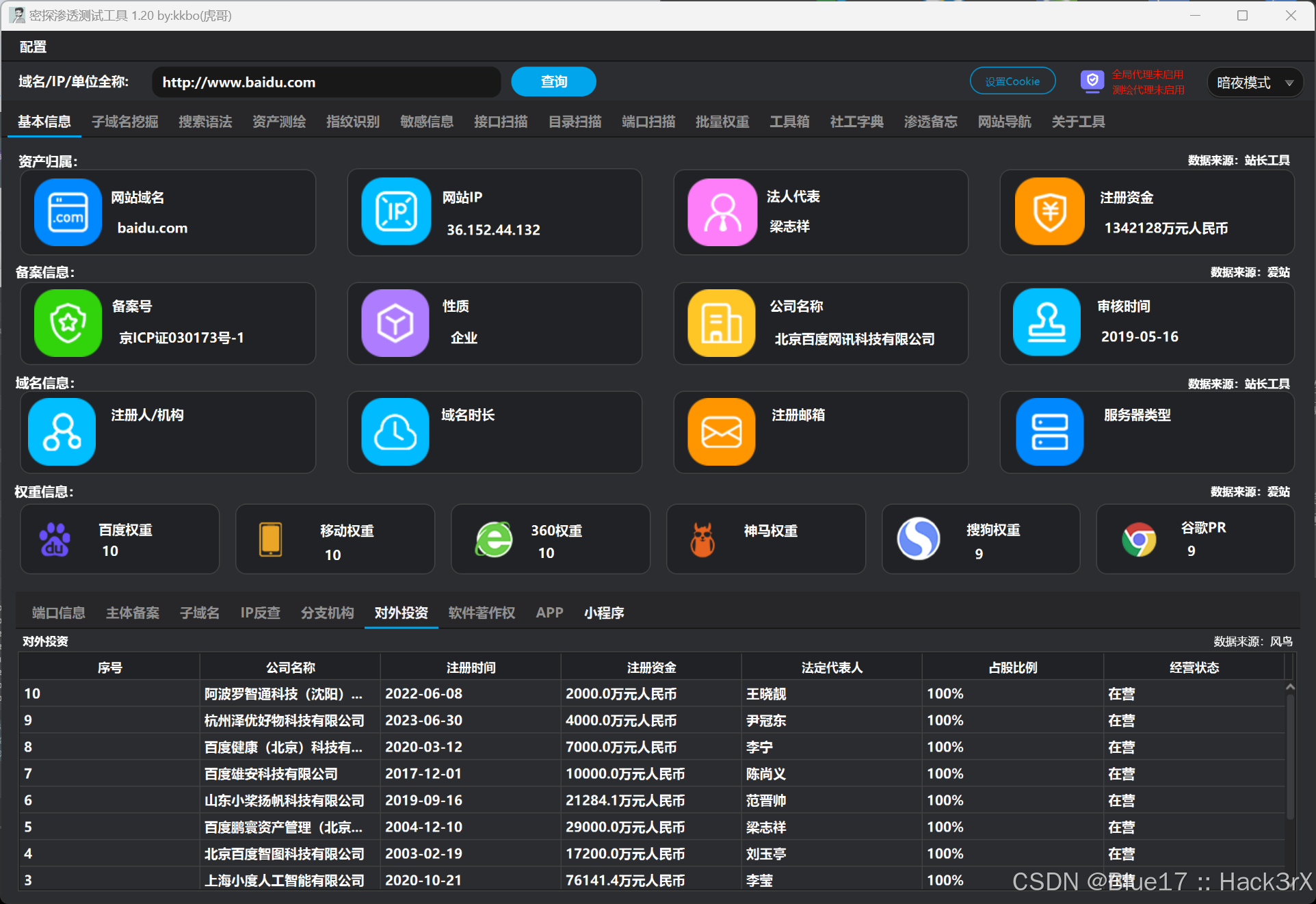Image resolution: width=1316 pixels, height=904 pixels.
Task: Click the orange registered capital yen shield icon
Action: pos(1049,212)
